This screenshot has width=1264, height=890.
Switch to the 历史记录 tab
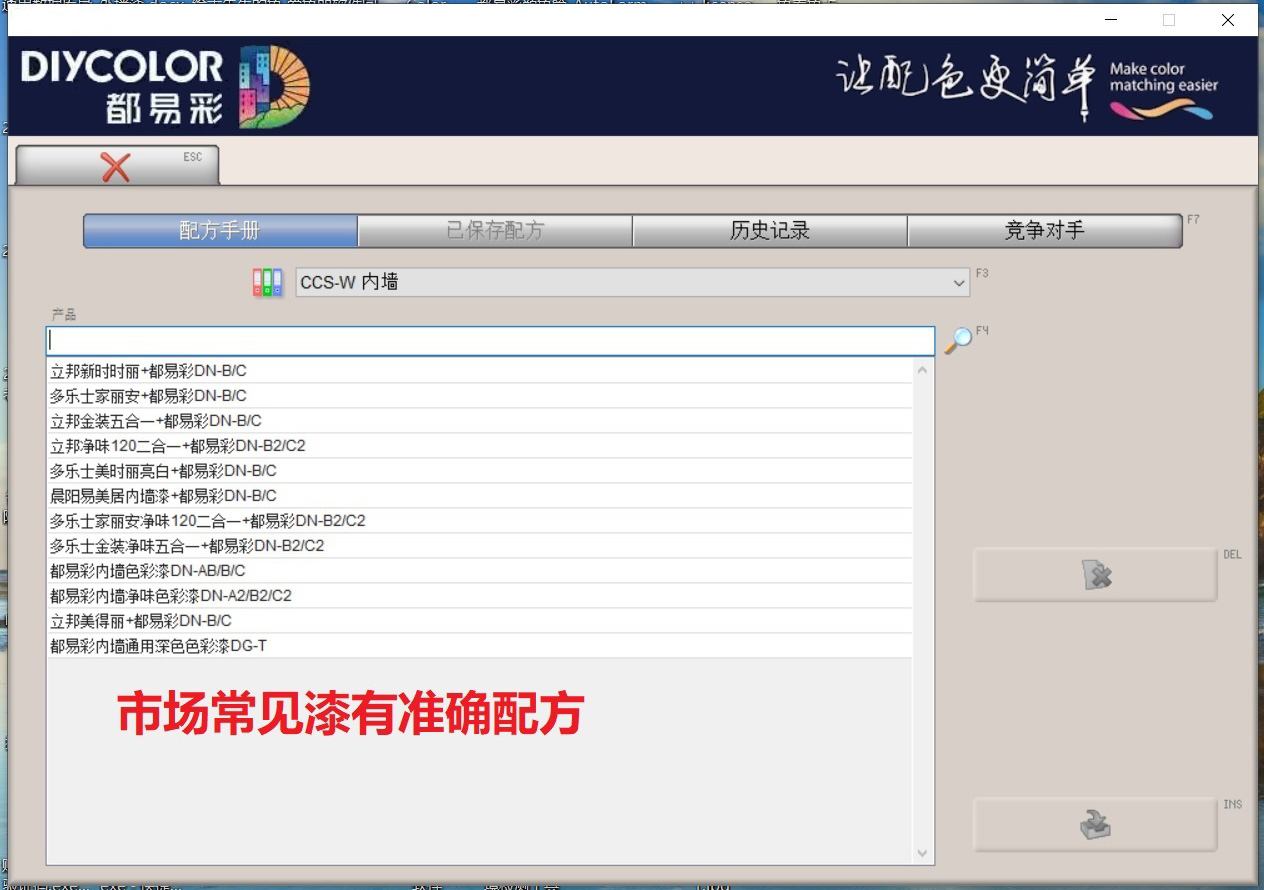[770, 230]
